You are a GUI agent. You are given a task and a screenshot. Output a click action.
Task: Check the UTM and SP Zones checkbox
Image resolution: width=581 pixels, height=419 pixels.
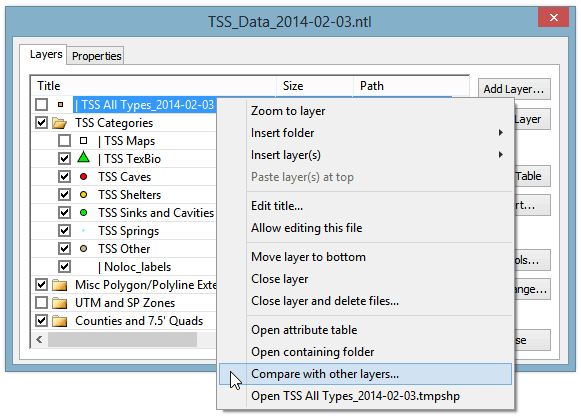tap(42, 303)
